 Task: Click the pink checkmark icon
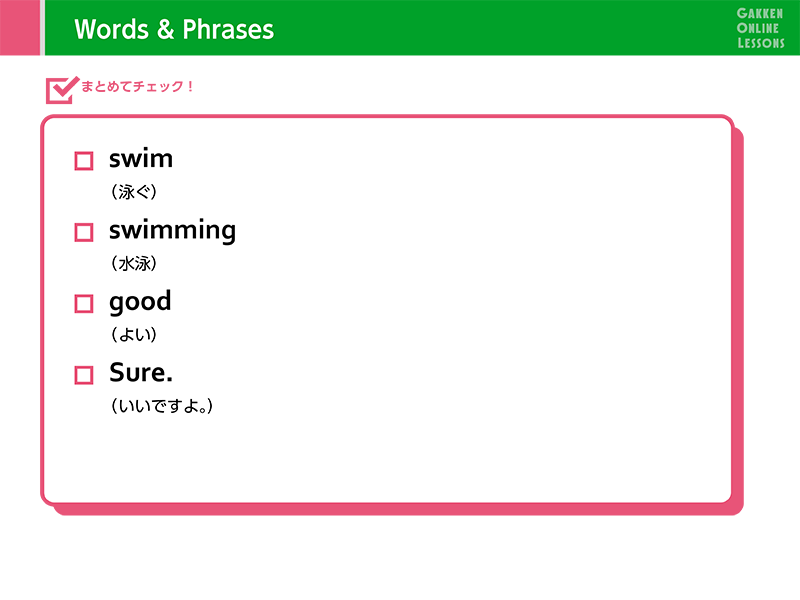[x=62, y=90]
